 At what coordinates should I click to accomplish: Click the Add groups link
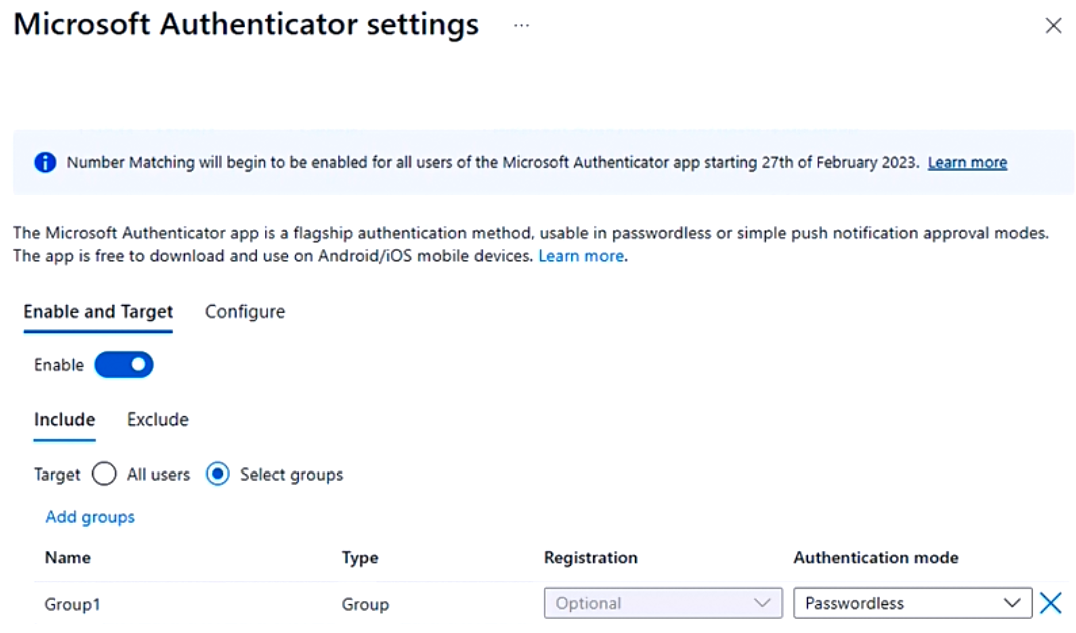point(90,517)
